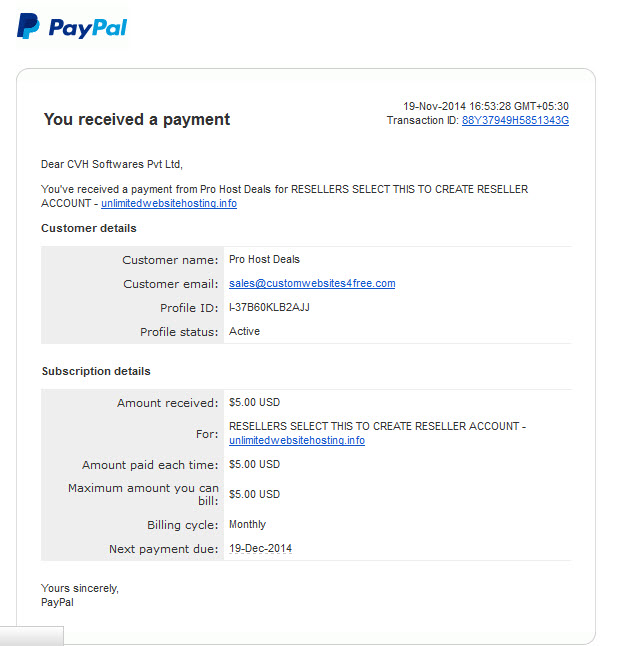Viewport: 623px width, 646px height.
Task: Click the Profile ID value I-37B60KLB2AJJ
Action: pos(269,307)
